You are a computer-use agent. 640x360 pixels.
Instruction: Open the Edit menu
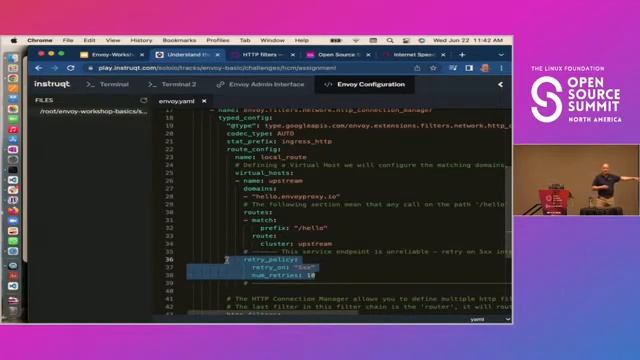click(89, 40)
